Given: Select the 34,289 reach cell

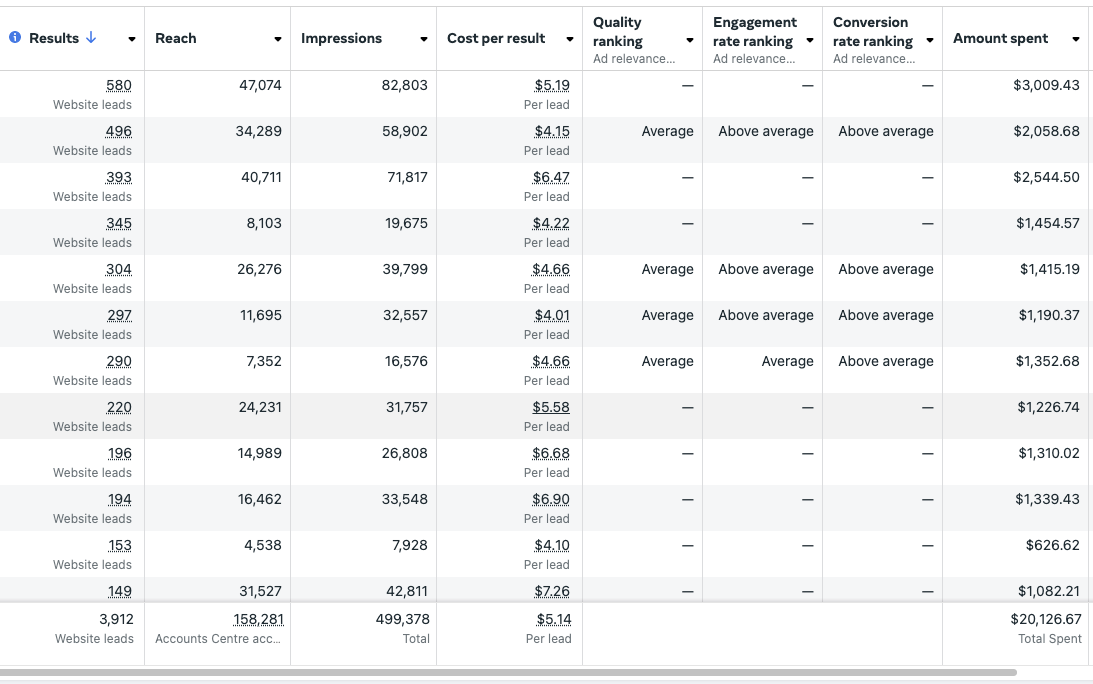Looking at the screenshot, I should click(259, 131).
